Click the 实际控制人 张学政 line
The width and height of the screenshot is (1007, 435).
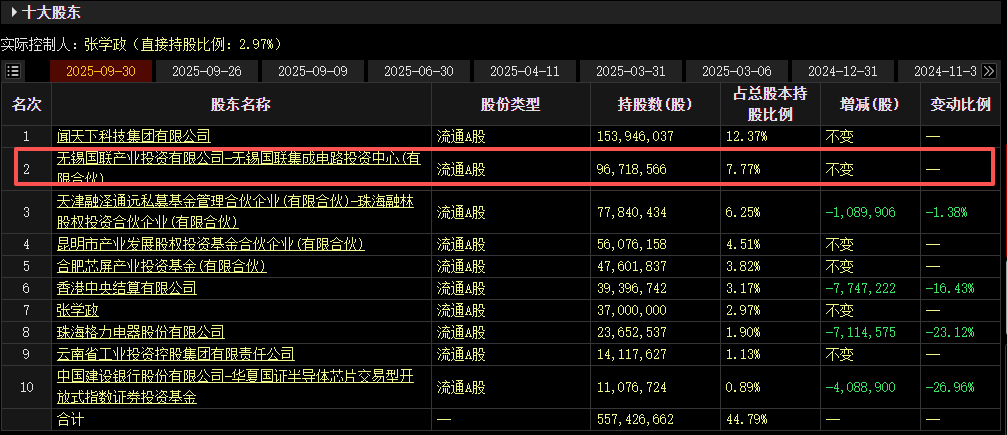[x=141, y=44]
